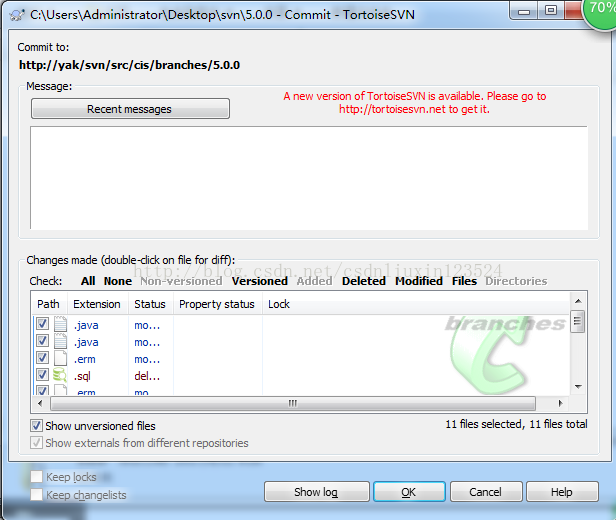Sort list by Extension column header

[97, 304]
